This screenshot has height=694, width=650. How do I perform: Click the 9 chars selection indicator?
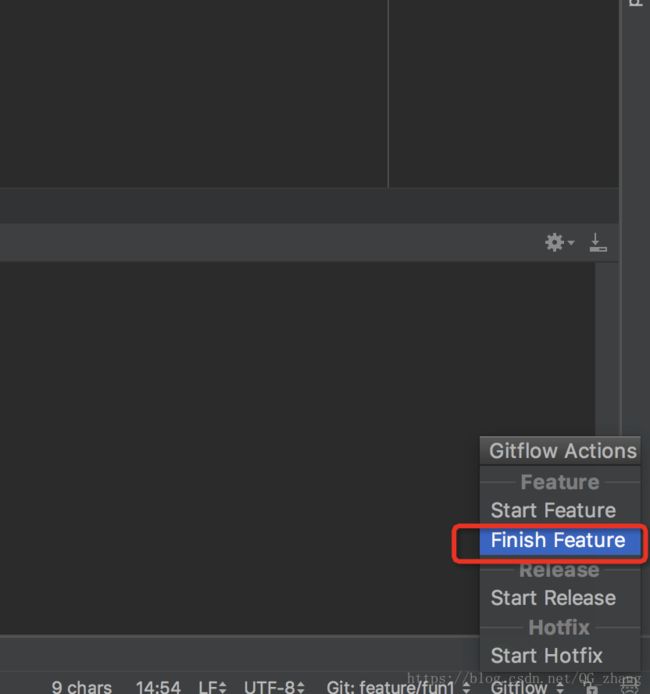point(81,687)
